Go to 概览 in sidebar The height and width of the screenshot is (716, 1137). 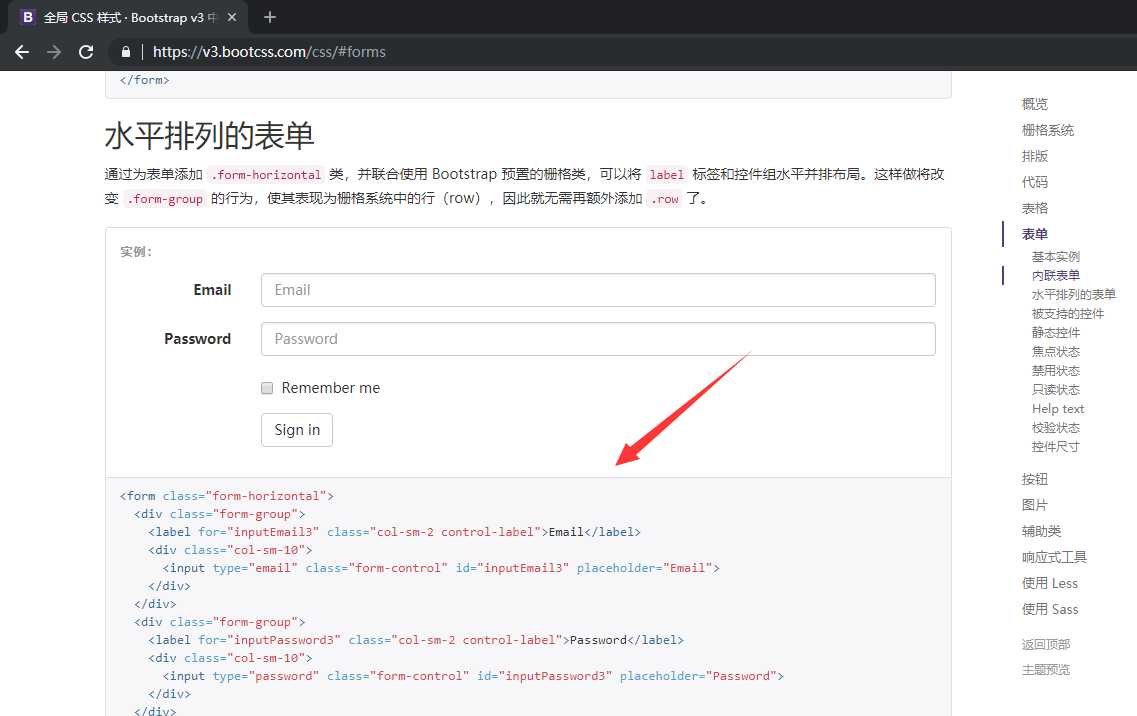[1035, 104]
